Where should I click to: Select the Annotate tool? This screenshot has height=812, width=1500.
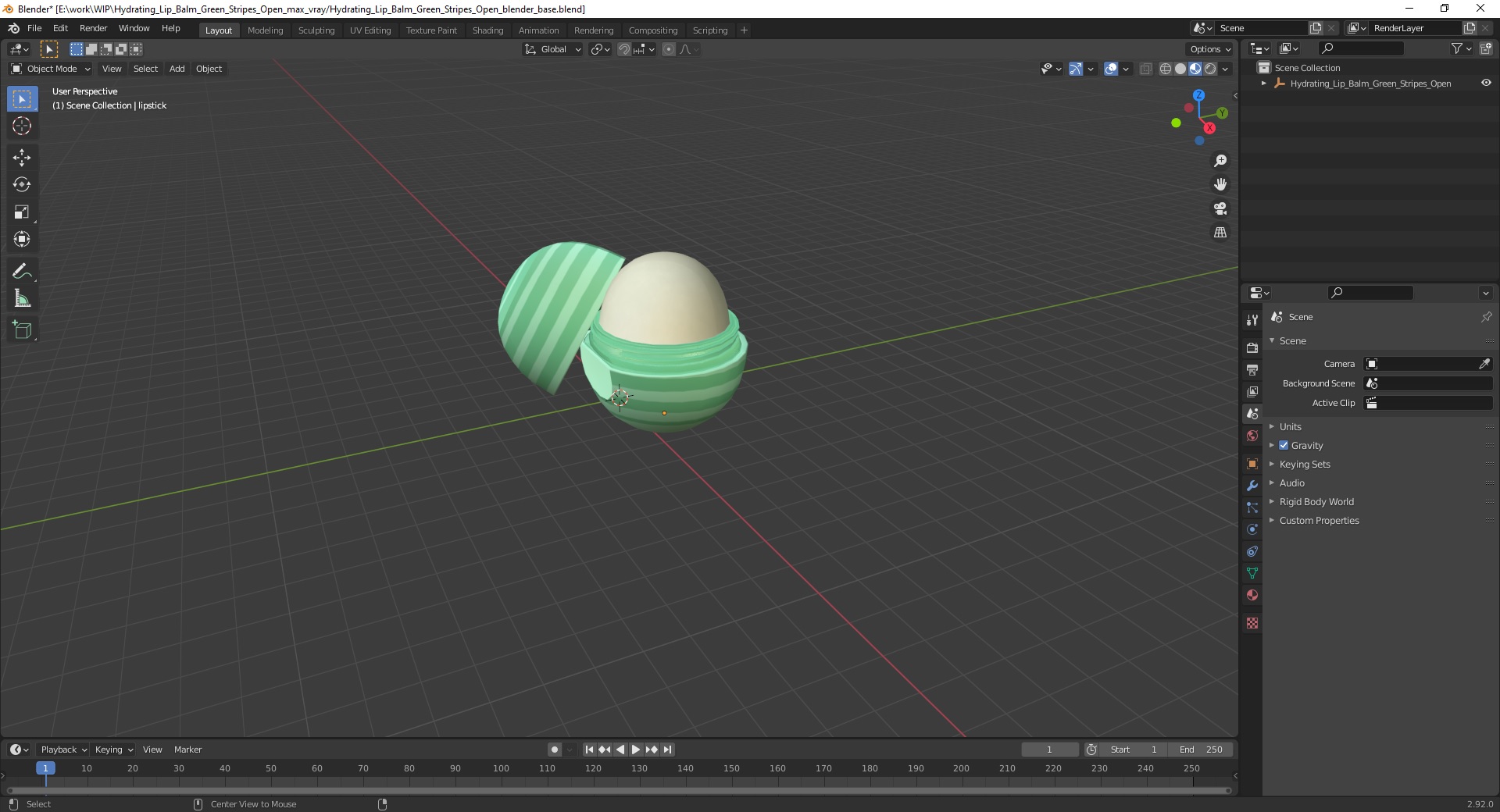point(22,272)
